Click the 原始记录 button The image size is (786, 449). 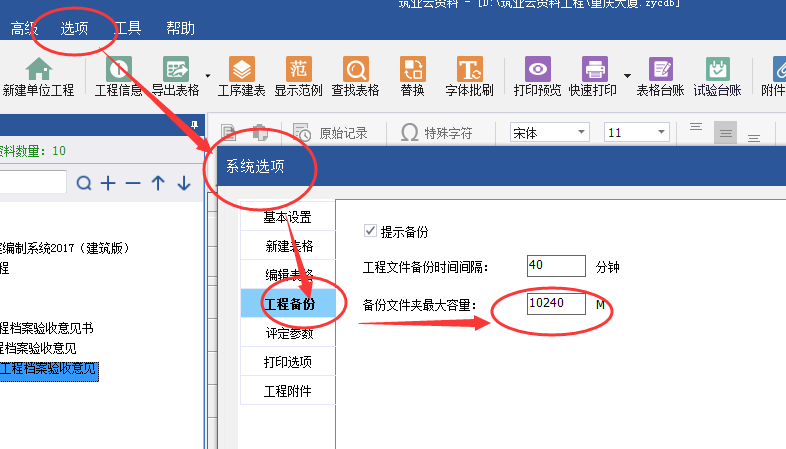[331, 132]
